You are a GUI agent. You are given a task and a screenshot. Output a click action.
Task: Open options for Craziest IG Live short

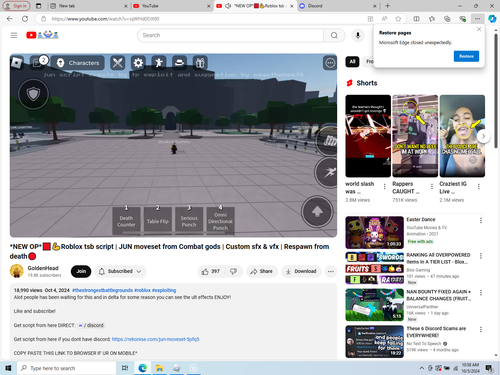click(479, 187)
